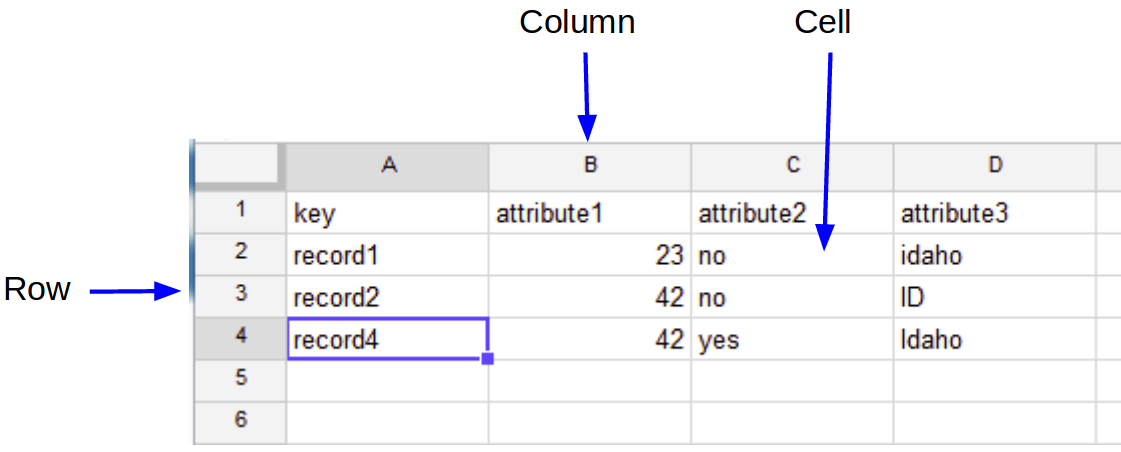Select column C header

(x=792, y=166)
